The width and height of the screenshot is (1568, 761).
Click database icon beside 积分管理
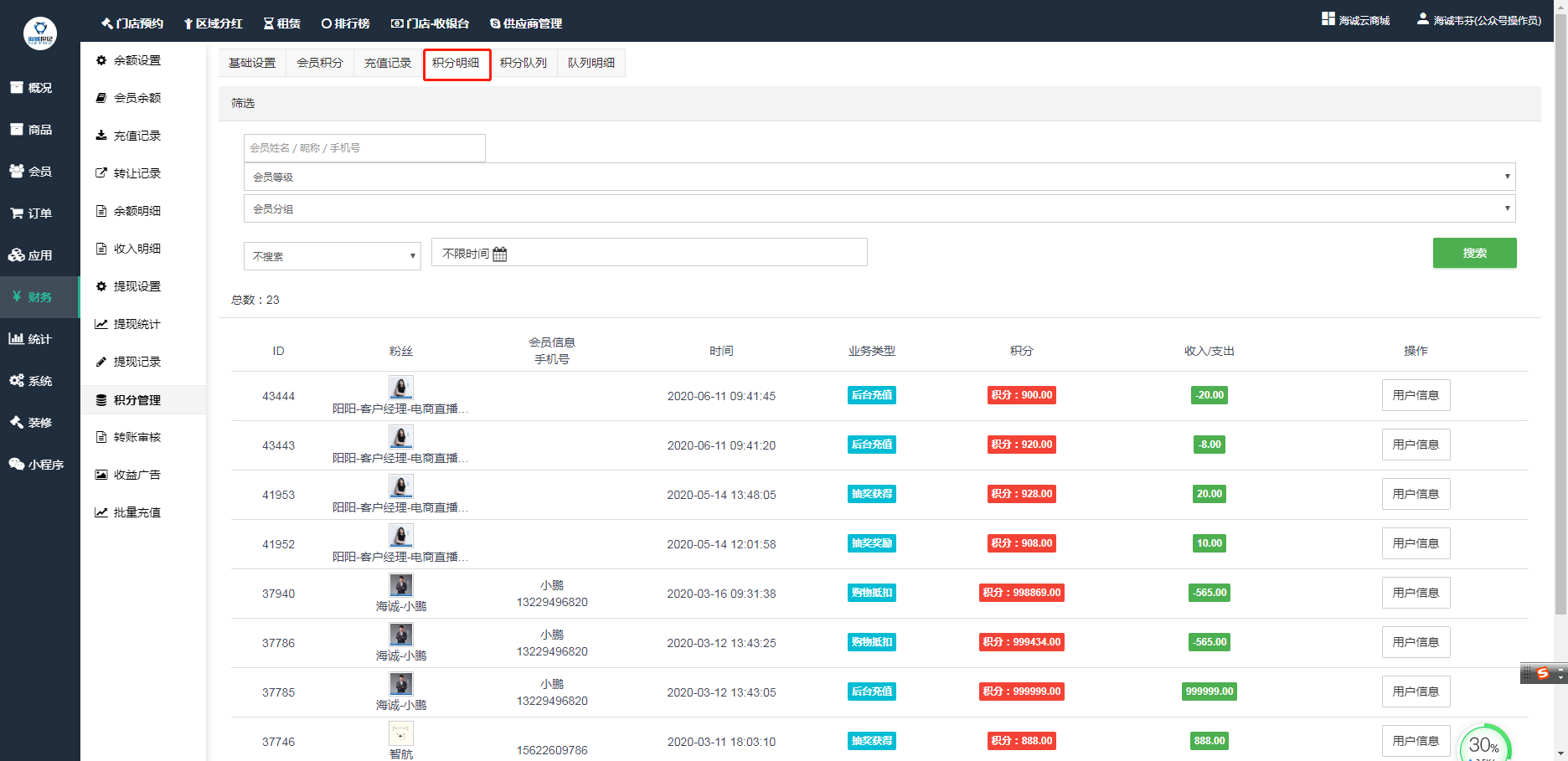click(101, 400)
